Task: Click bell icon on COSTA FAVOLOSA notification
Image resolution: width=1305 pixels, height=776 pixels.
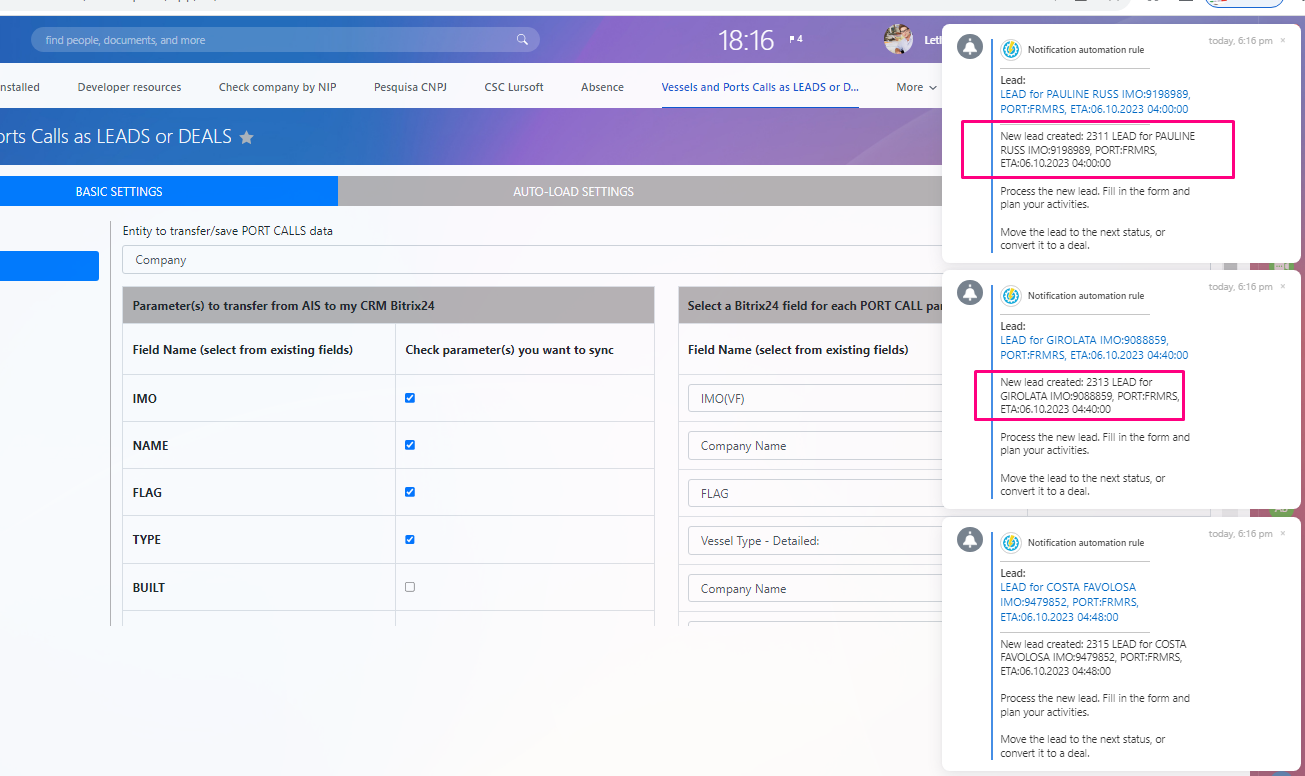Action: point(969,539)
